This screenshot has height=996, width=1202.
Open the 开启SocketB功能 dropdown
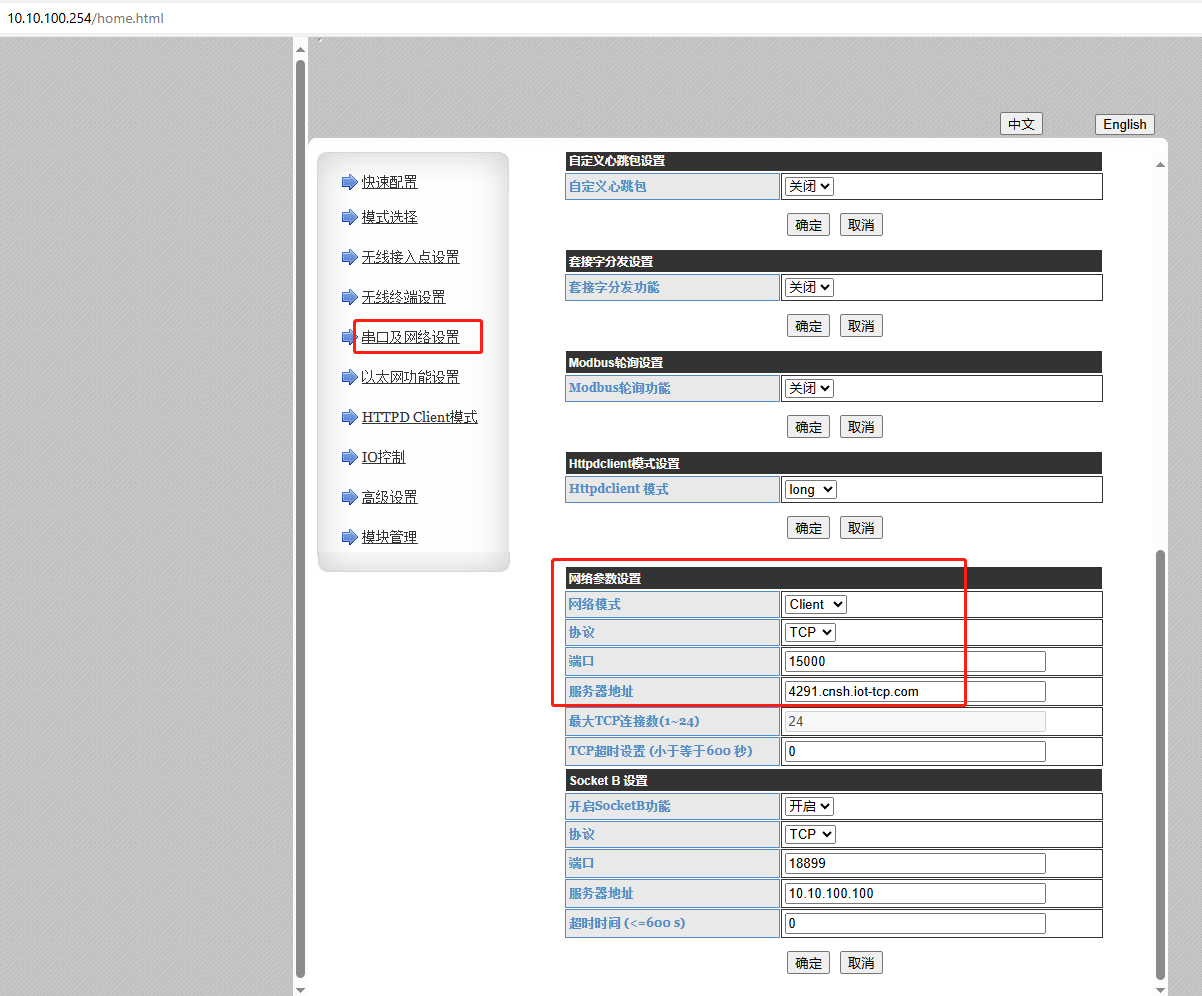coord(809,806)
